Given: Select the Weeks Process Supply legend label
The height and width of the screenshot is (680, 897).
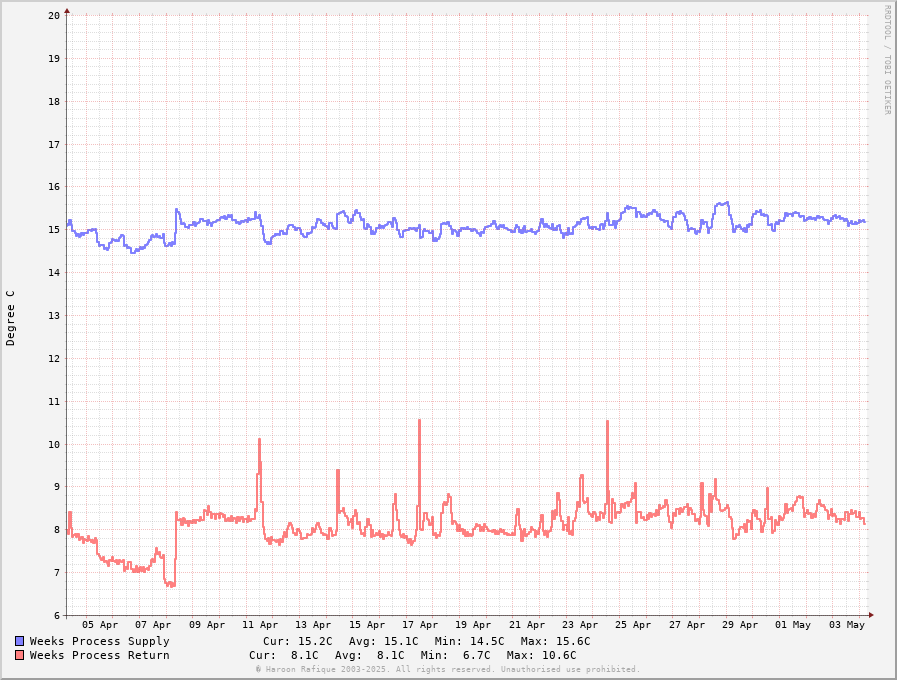Looking at the screenshot, I should click(x=99, y=641).
